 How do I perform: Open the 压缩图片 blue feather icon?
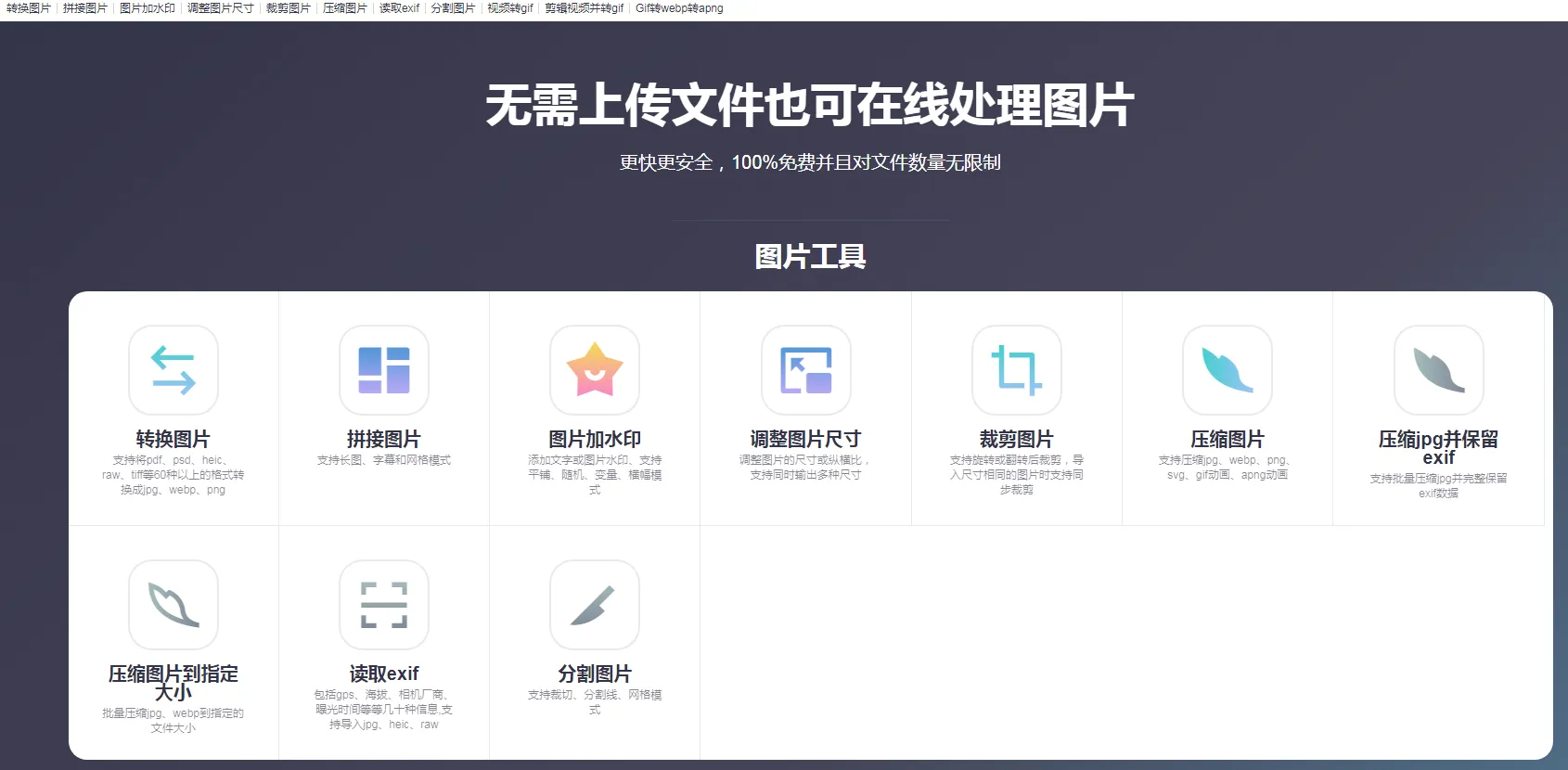point(1227,370)
